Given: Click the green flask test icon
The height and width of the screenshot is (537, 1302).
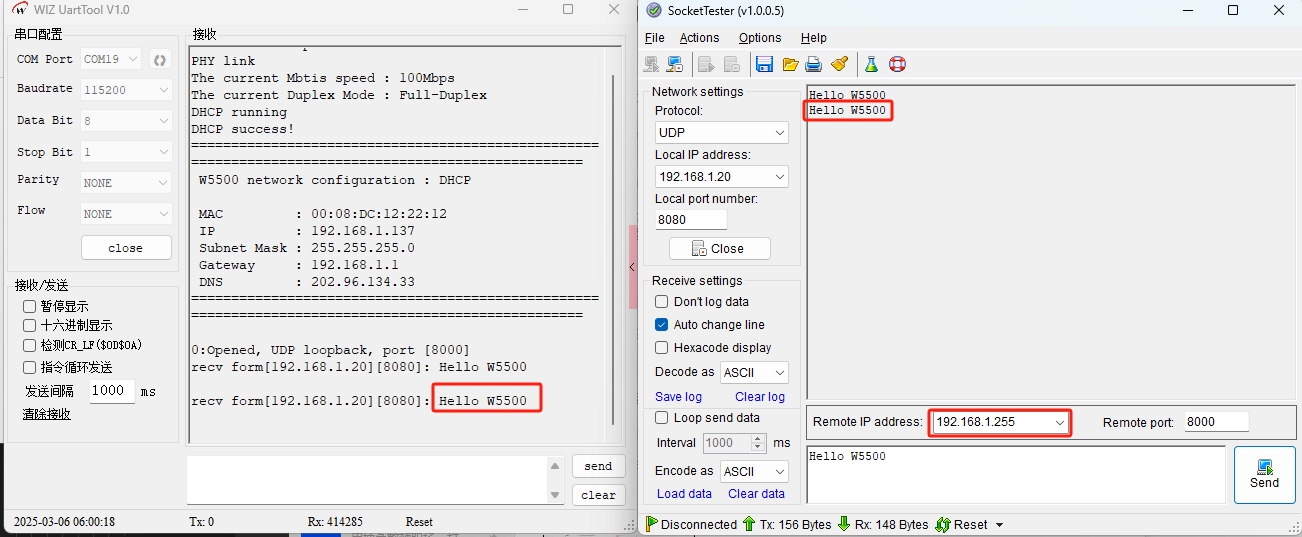Looking at the screenshot, I should (871, 64).
